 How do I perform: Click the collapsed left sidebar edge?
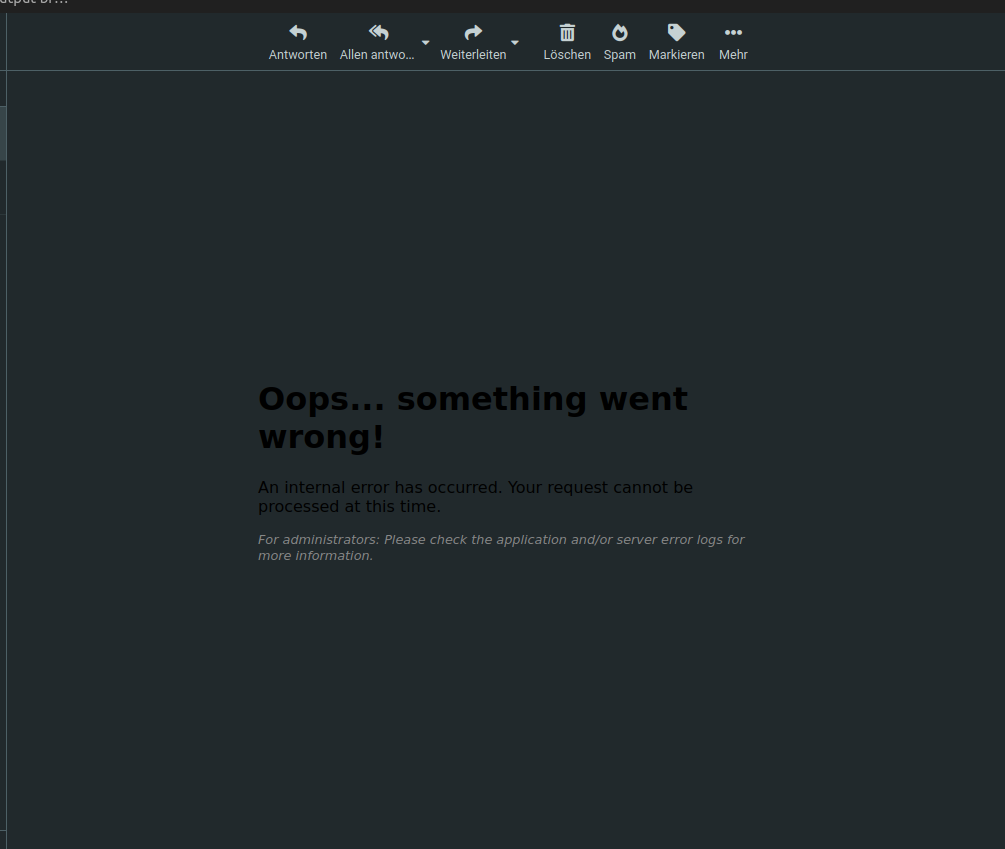pyautogui.click(x=3, y=130)
